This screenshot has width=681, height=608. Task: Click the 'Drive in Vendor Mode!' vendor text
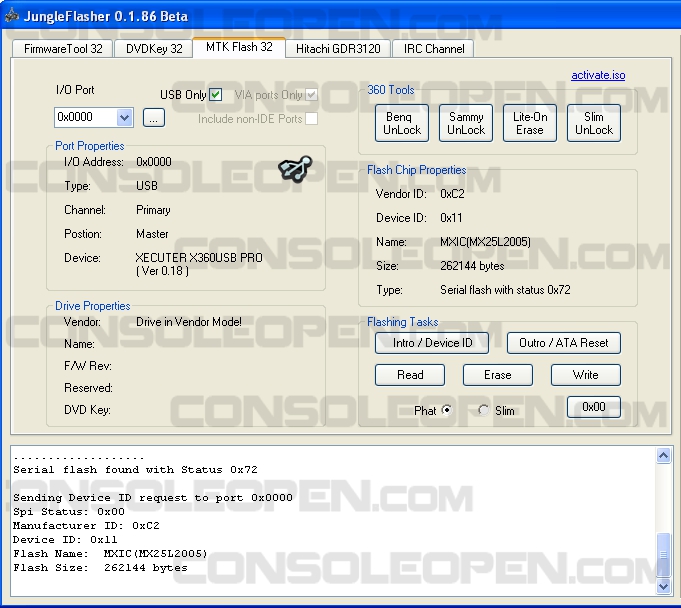coord(189,322)
